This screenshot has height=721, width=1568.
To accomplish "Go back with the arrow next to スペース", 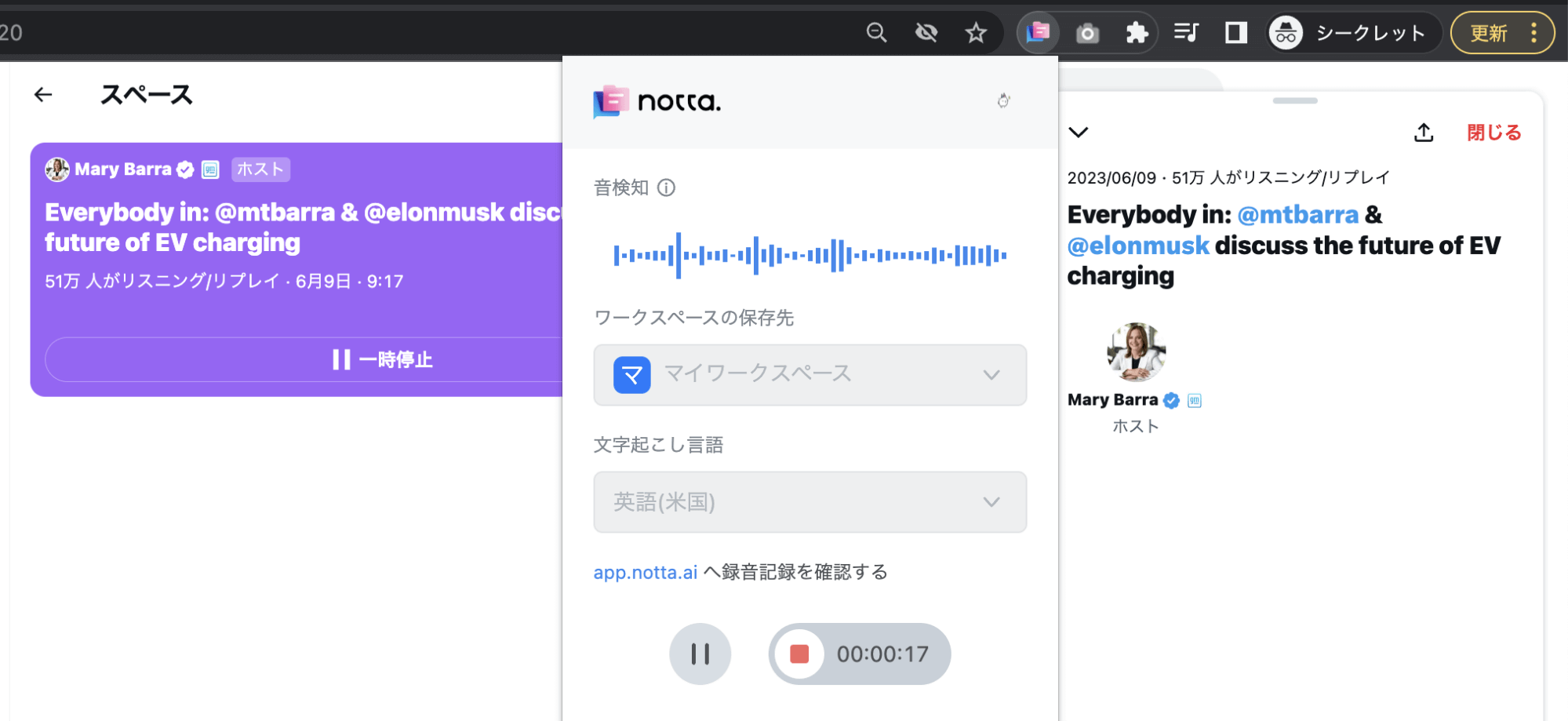I will click(x=43, y=95).
